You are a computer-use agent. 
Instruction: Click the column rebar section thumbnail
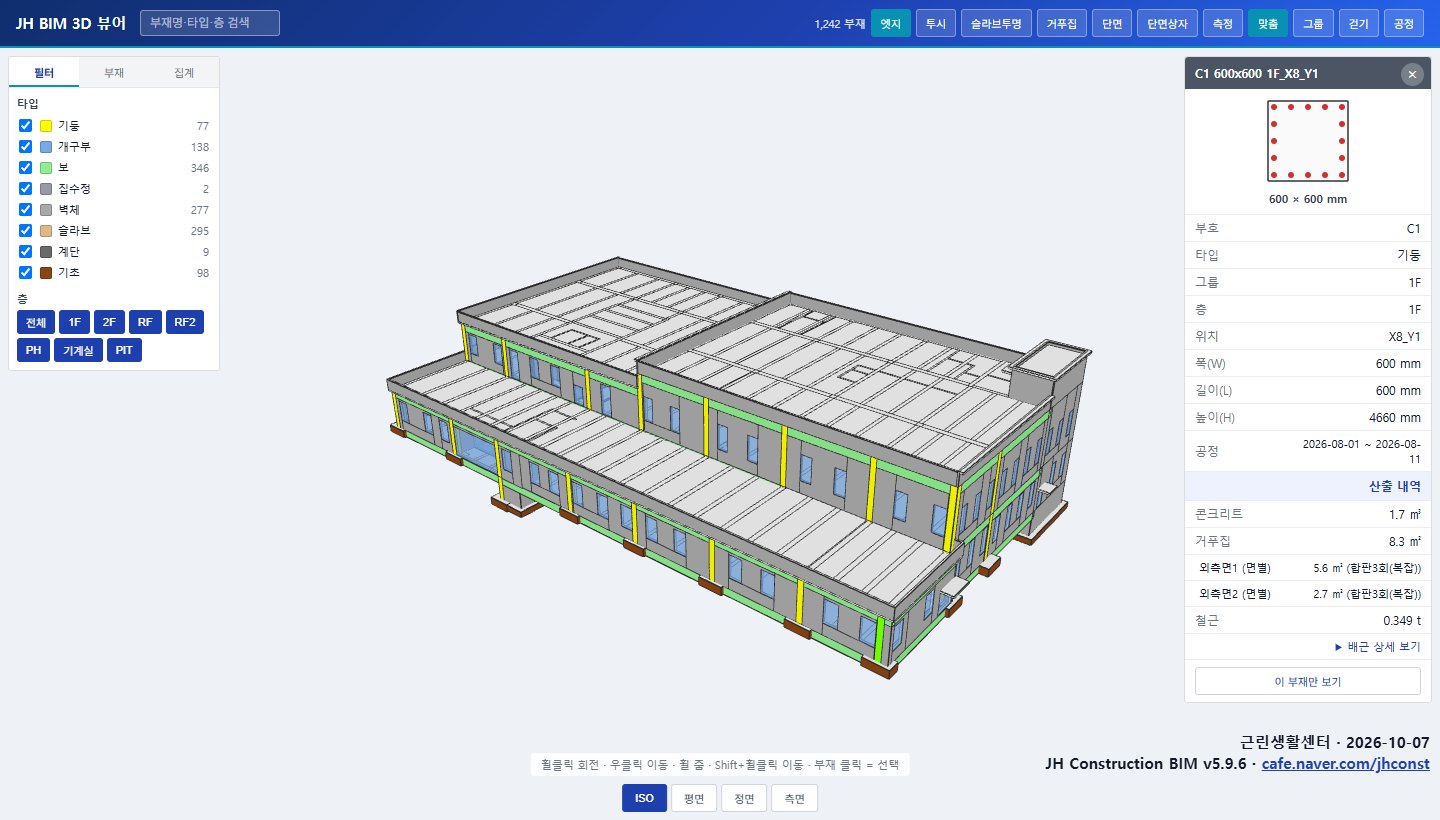point(1308,141)
